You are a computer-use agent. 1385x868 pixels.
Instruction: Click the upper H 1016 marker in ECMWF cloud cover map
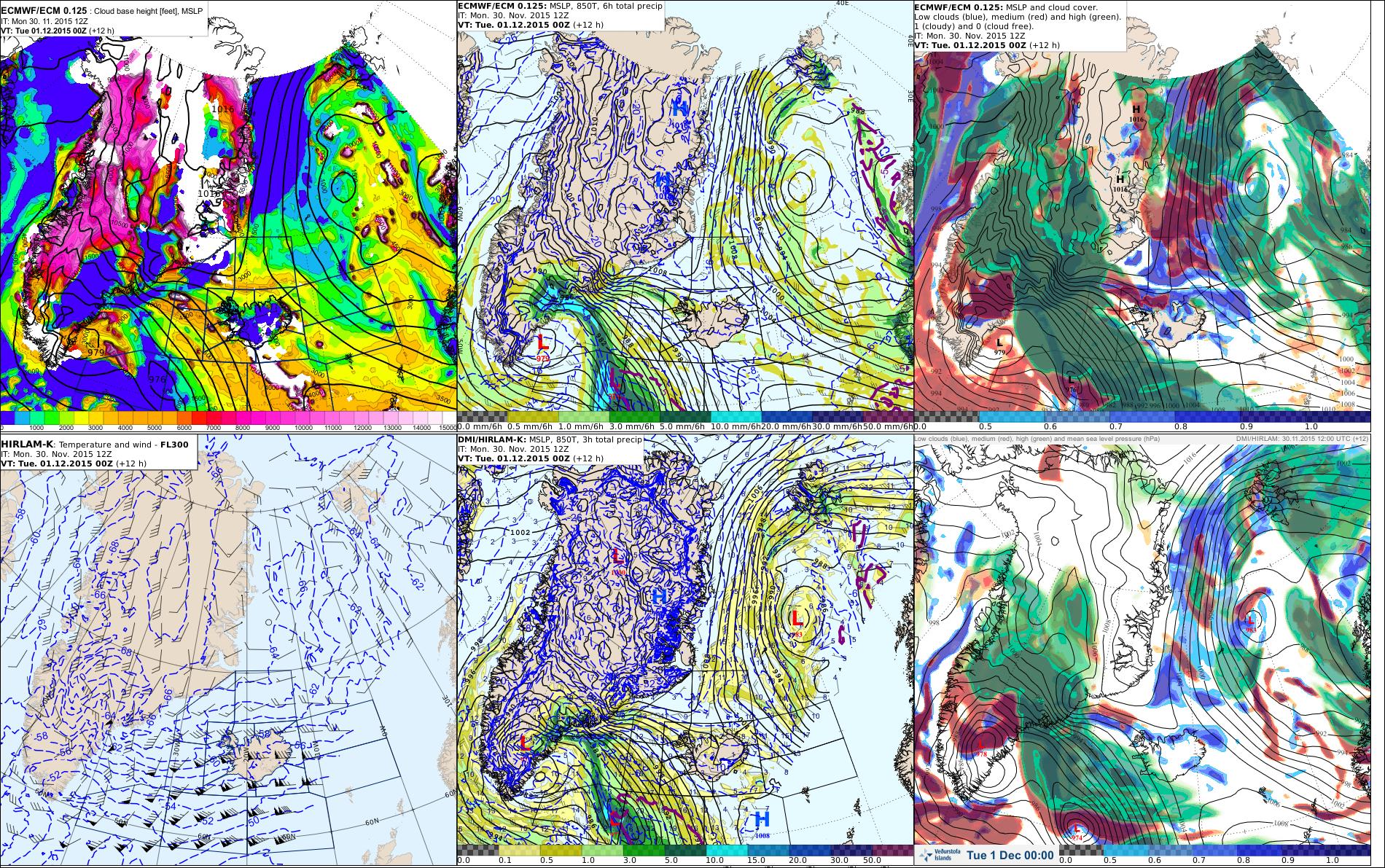click(x=1136, y=113)
